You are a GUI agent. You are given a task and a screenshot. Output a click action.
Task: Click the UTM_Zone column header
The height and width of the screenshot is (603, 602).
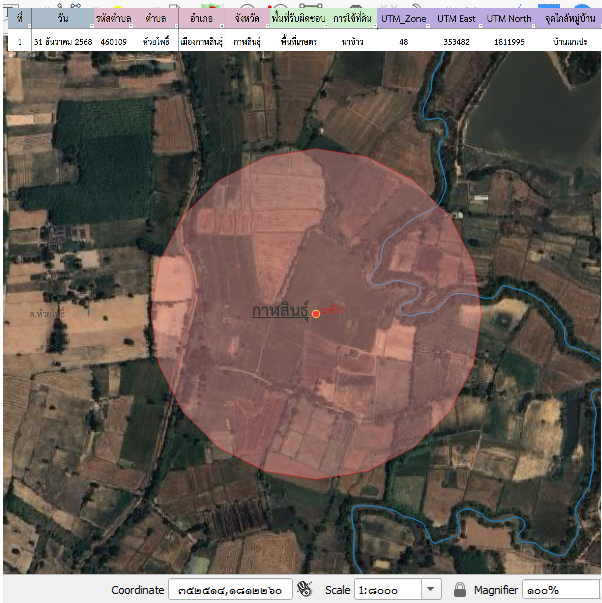click(403, 19)
